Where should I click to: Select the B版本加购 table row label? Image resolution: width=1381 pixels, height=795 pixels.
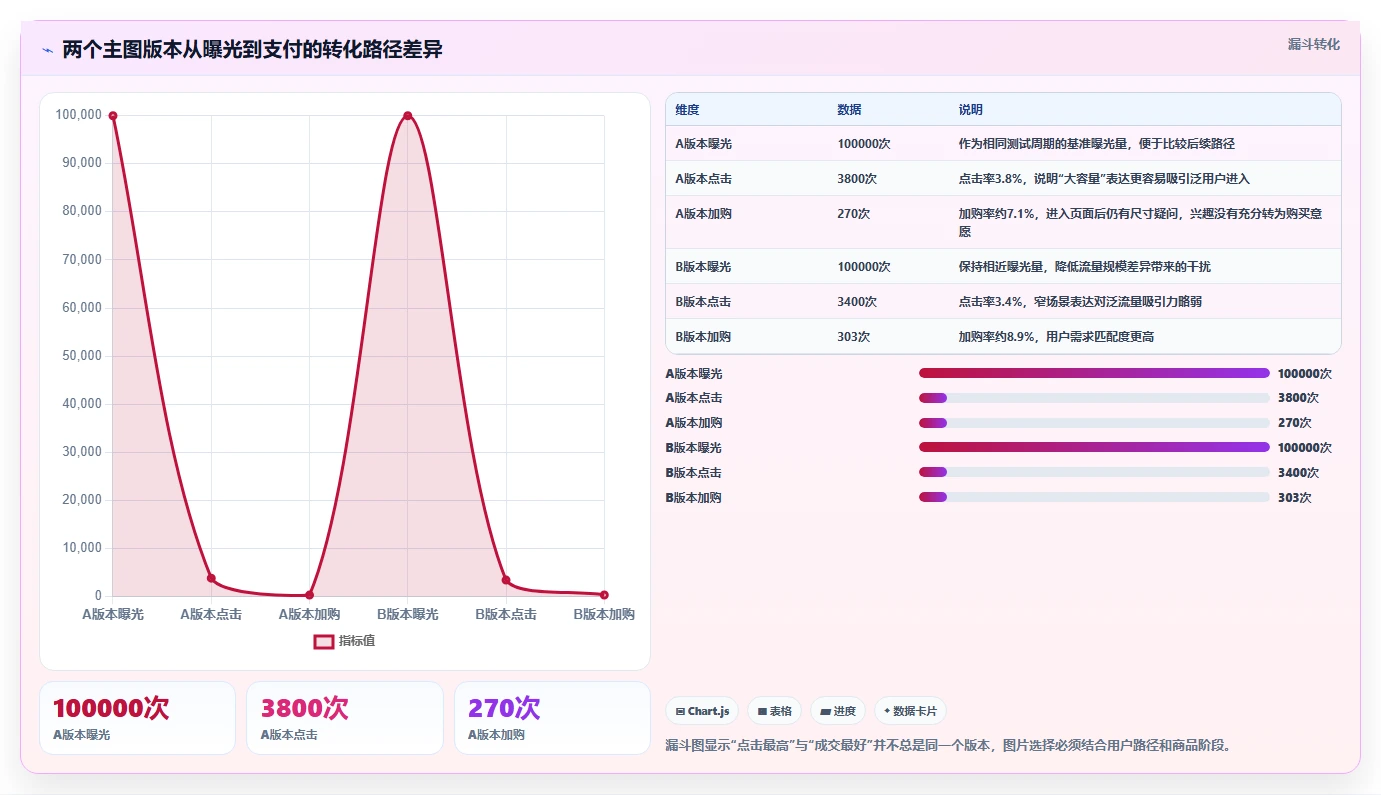pos(703,337)
